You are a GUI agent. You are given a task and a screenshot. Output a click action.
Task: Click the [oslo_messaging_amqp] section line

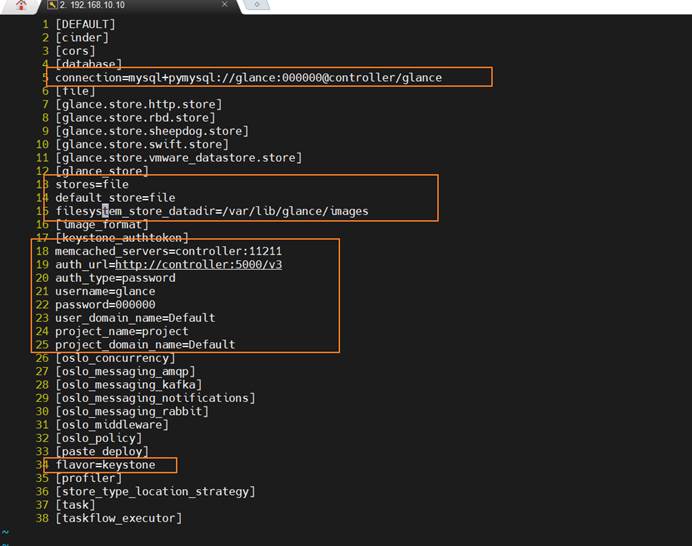tap(125, 371)
